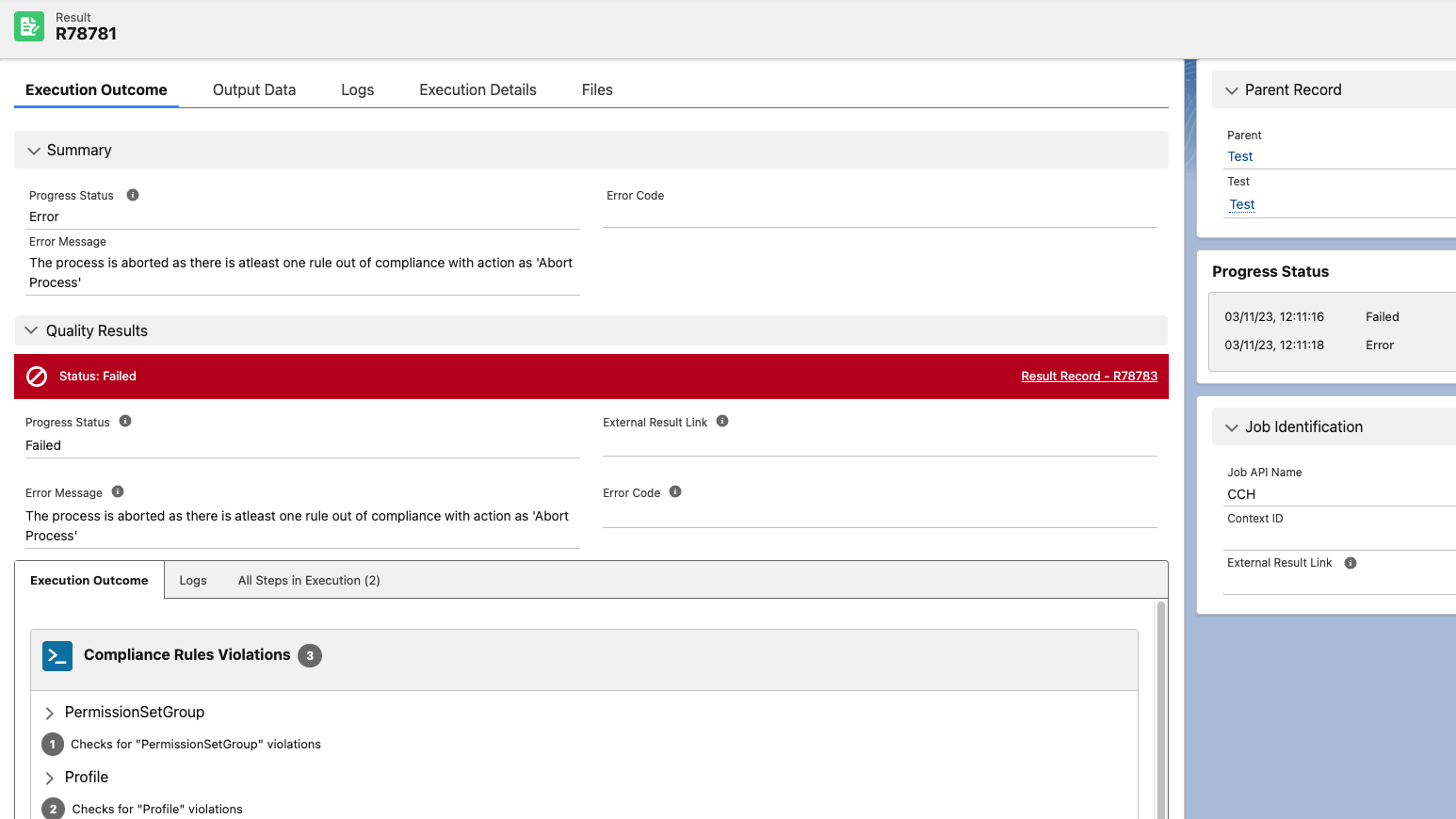The image size is (1456, 819).
Task: Open the Execution Details tab
Action: coord(477,89)
